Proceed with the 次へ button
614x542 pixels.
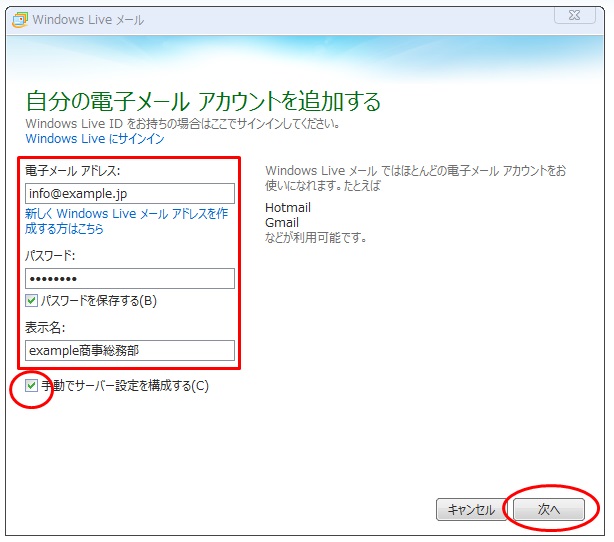point(549,509)
